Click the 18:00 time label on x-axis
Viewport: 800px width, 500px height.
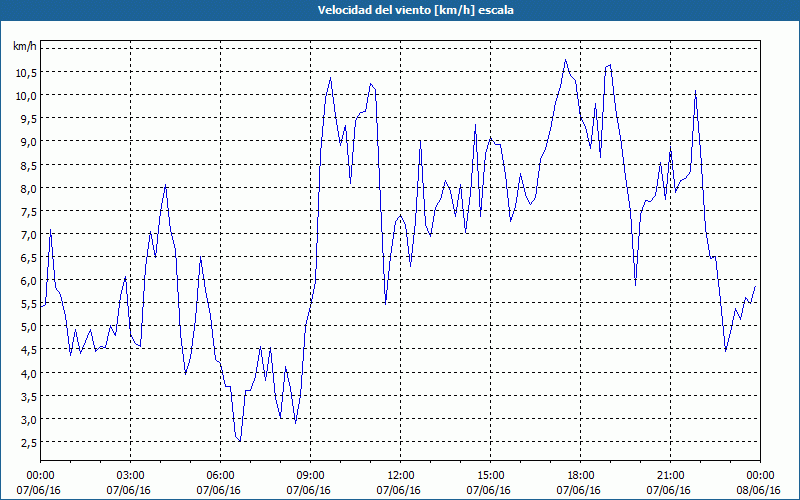coord(579,476)
